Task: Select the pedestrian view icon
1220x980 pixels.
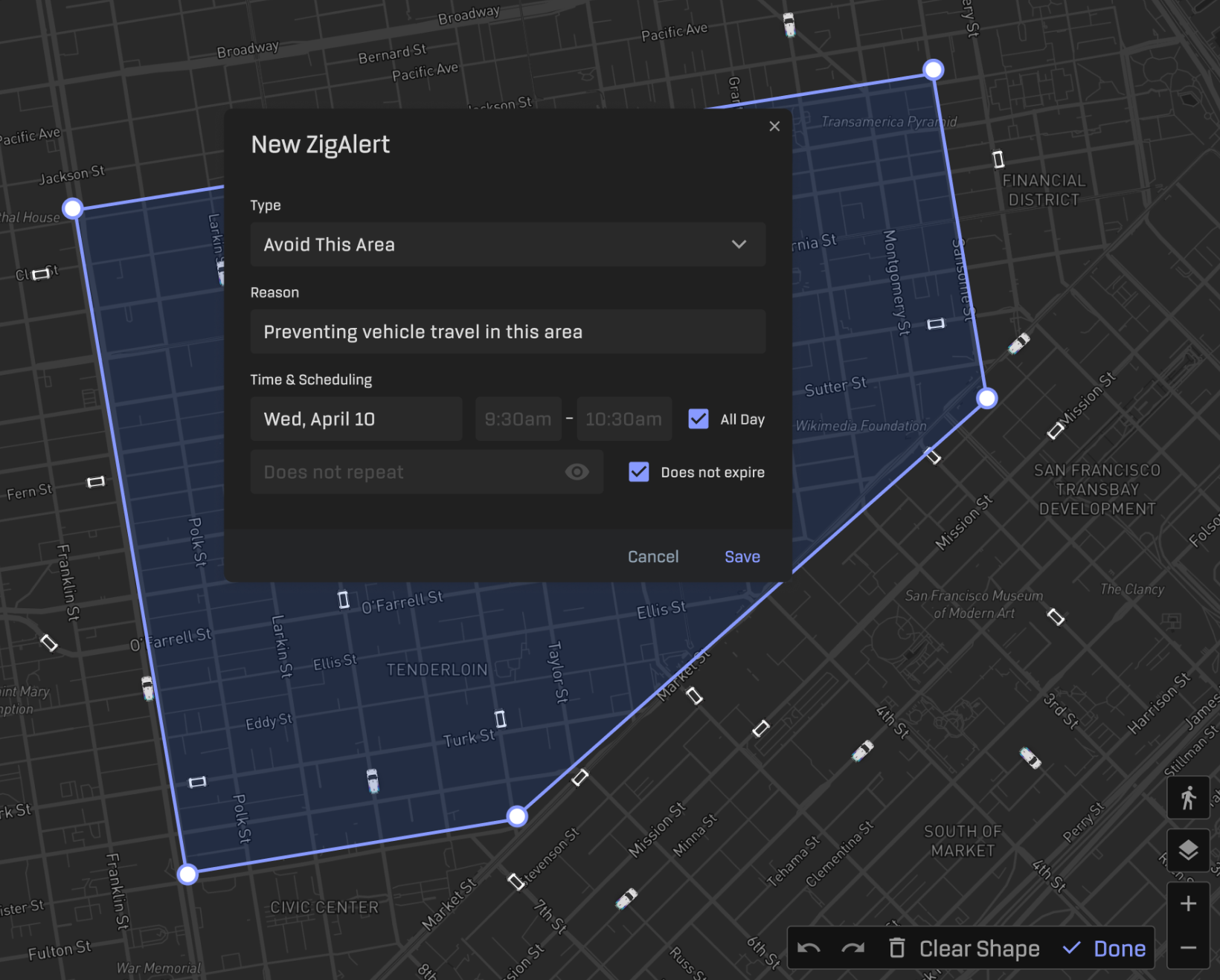Action: [x=1188, y=798]
